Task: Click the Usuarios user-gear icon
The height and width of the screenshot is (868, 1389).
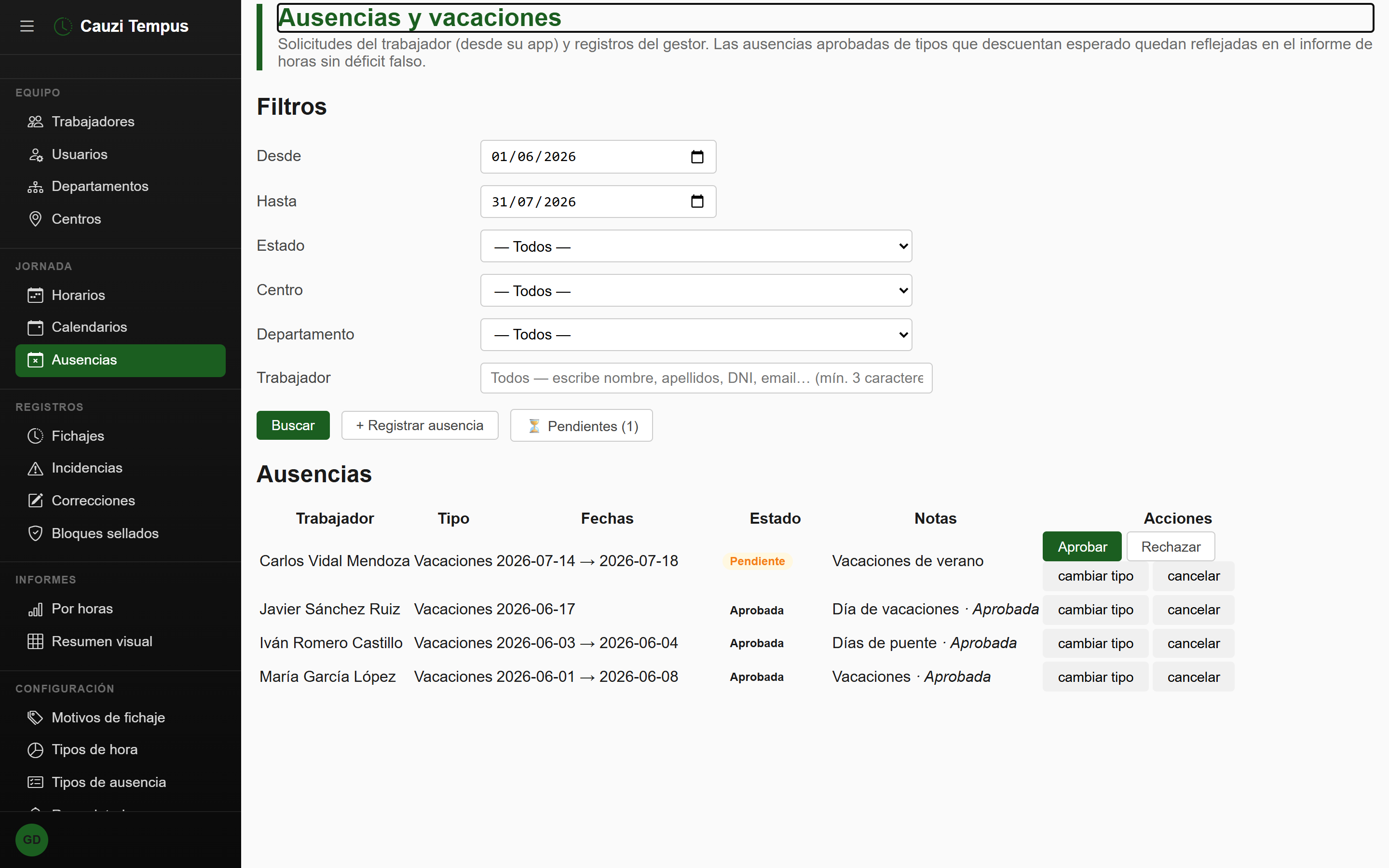Action: pos(36,154)
